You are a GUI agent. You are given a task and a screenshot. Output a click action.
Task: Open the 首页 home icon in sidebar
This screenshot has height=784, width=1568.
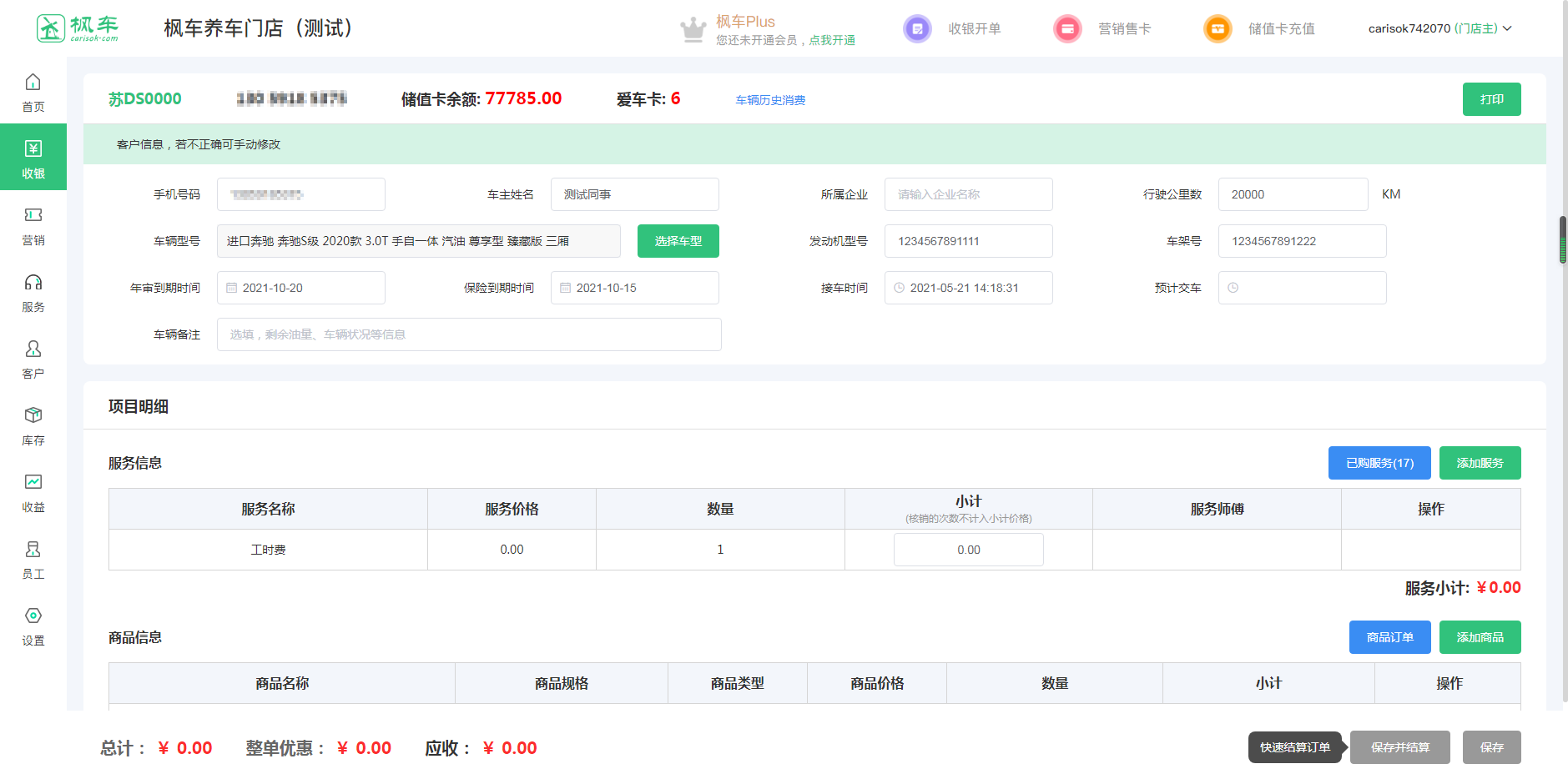tap(33, 83)
